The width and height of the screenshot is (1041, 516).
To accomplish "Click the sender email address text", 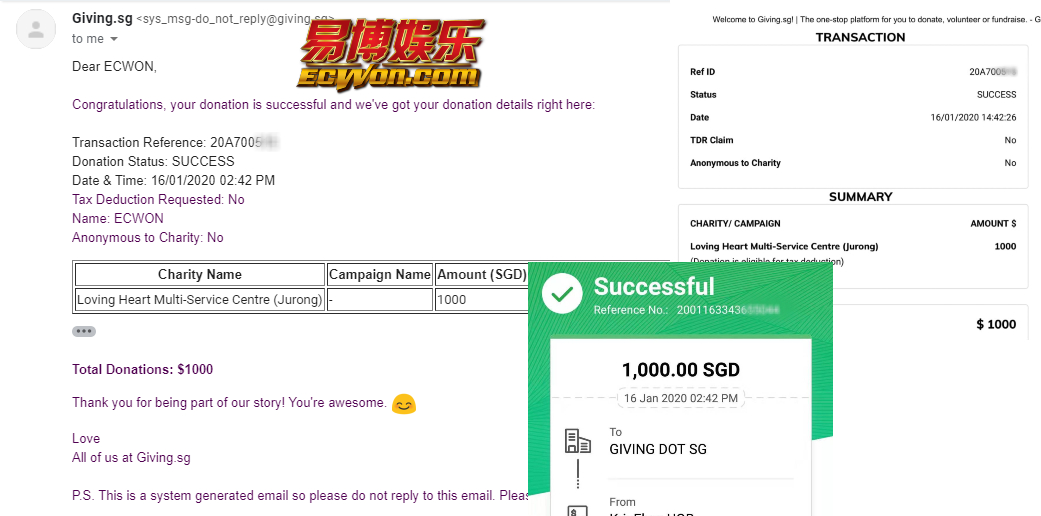I will [x=235, y=20].
